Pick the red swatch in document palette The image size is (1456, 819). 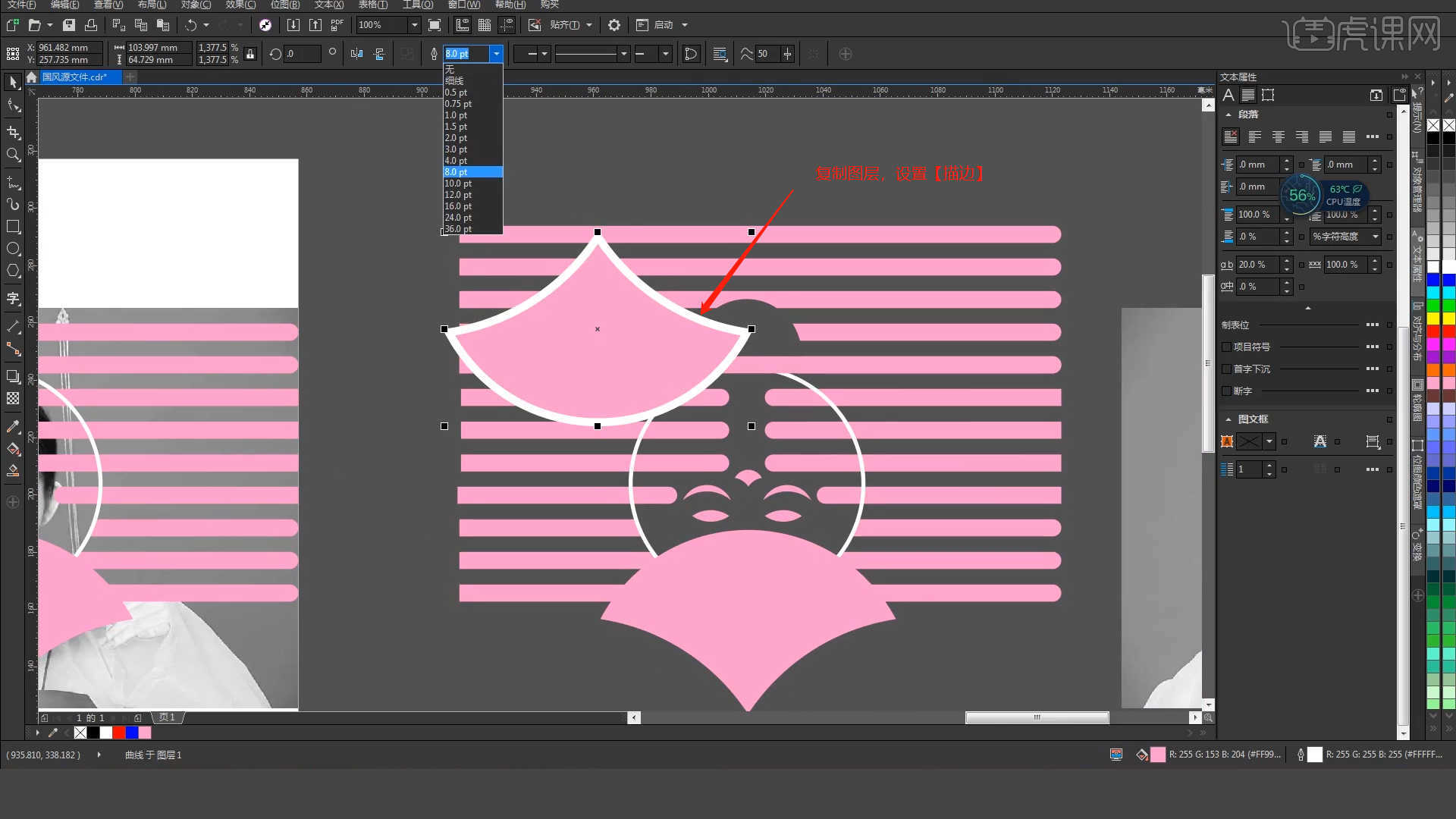(119, 733)
